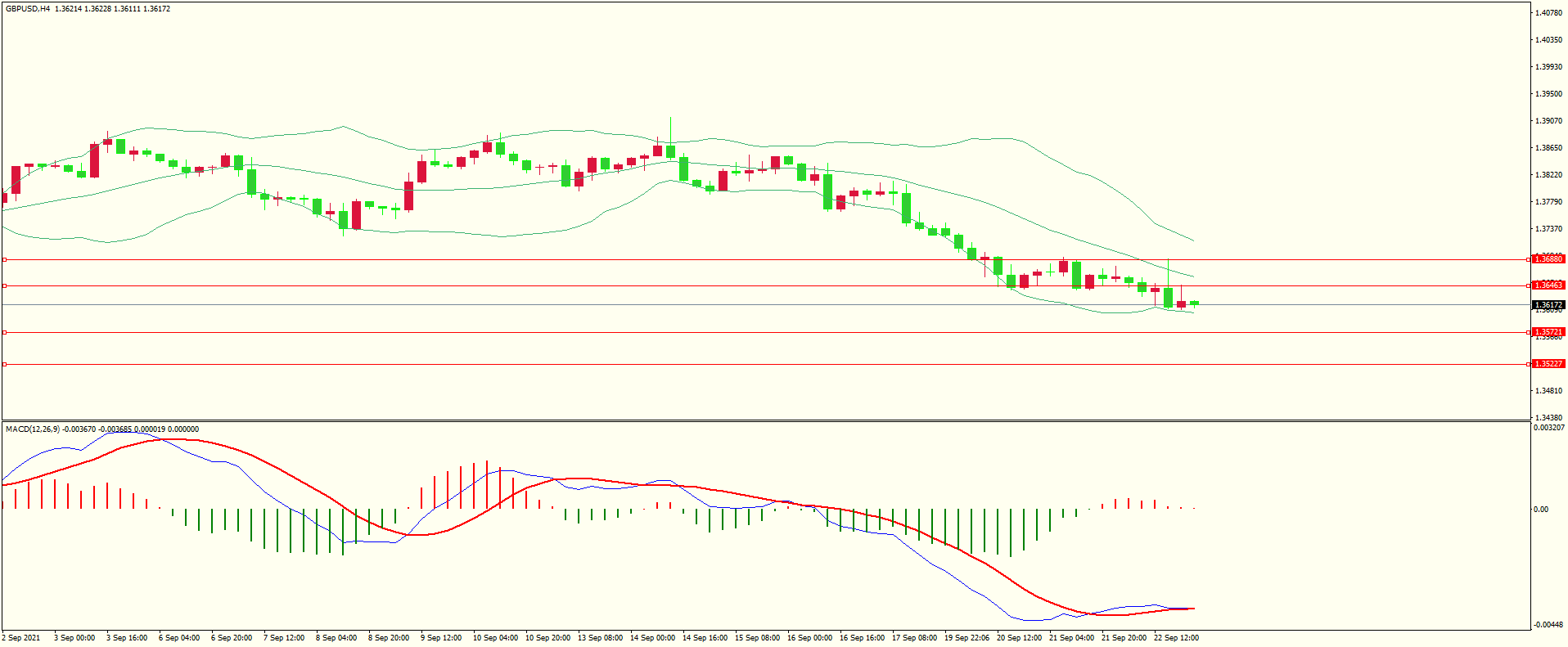The width and height of the screenshot is (1568, 647).
Task: Click the 9 Sep 12:00 time label
Action: [441, 638]
